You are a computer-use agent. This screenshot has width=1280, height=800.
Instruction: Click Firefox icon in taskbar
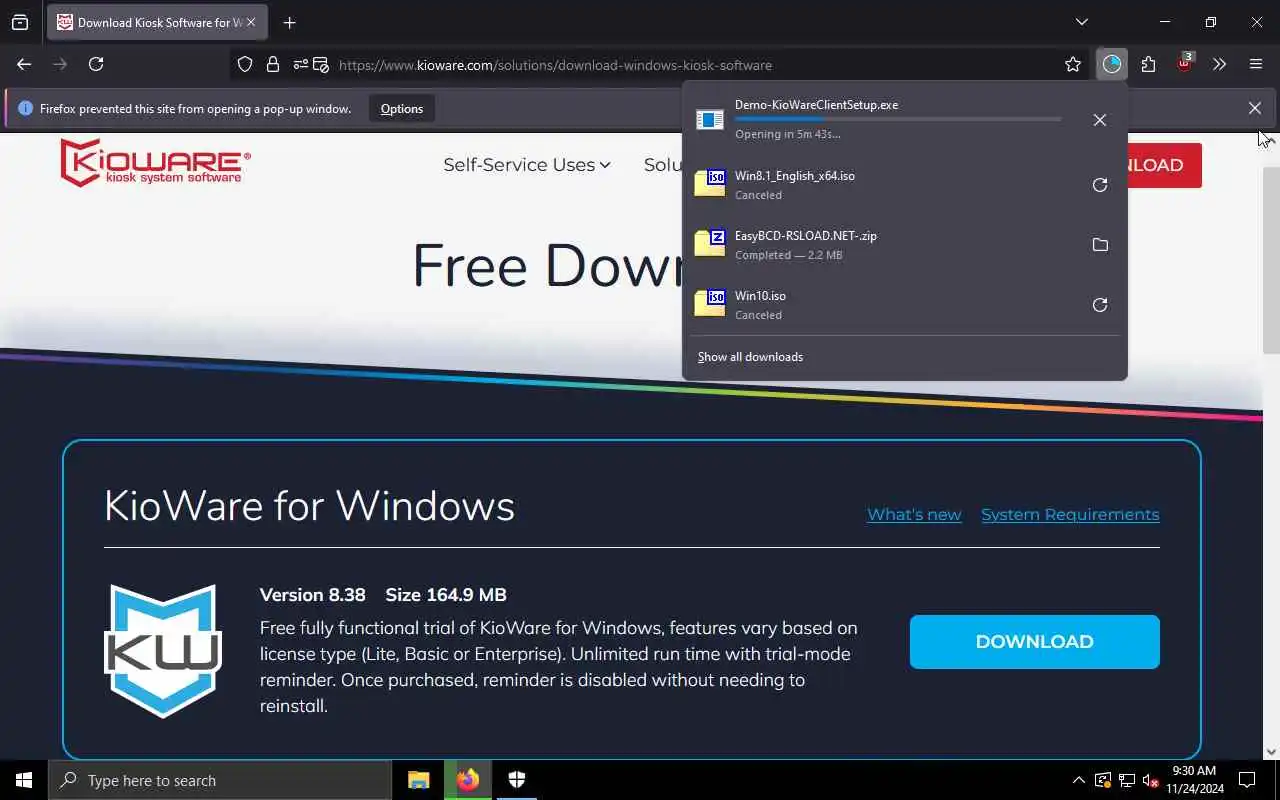coord(468,780)
